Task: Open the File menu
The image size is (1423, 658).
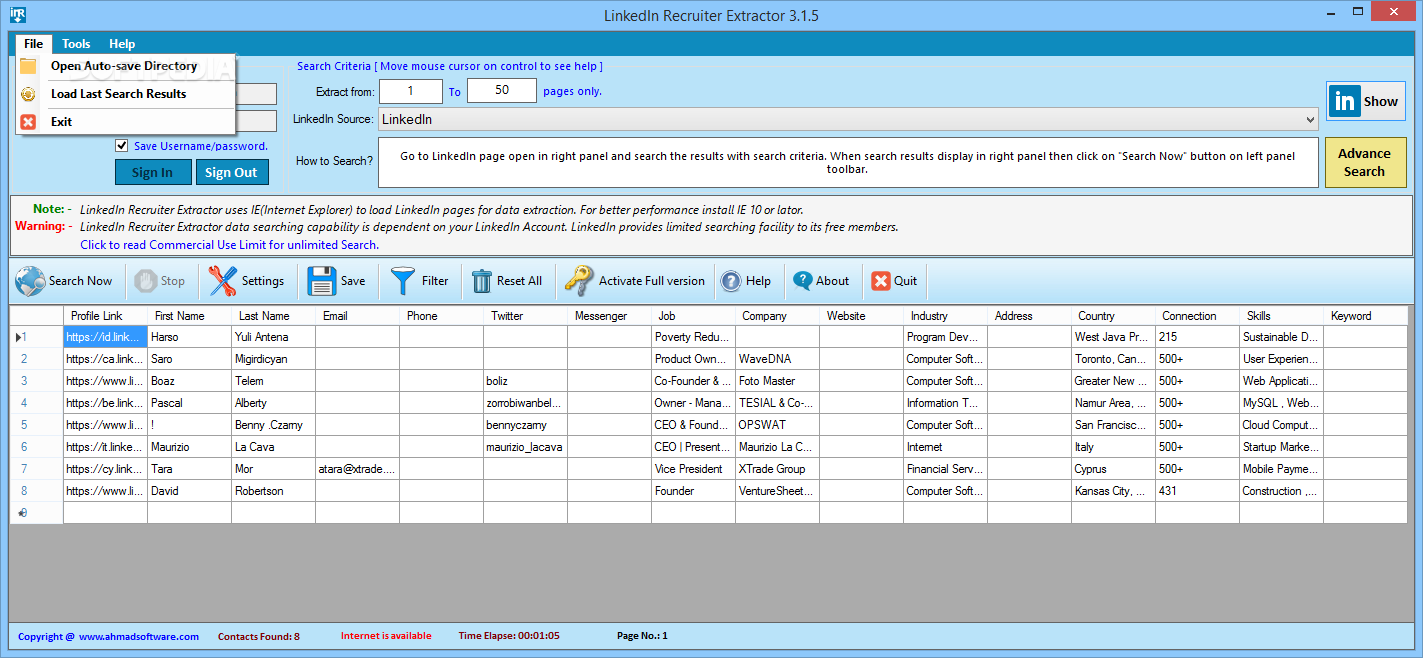Action: coord(33,44)
